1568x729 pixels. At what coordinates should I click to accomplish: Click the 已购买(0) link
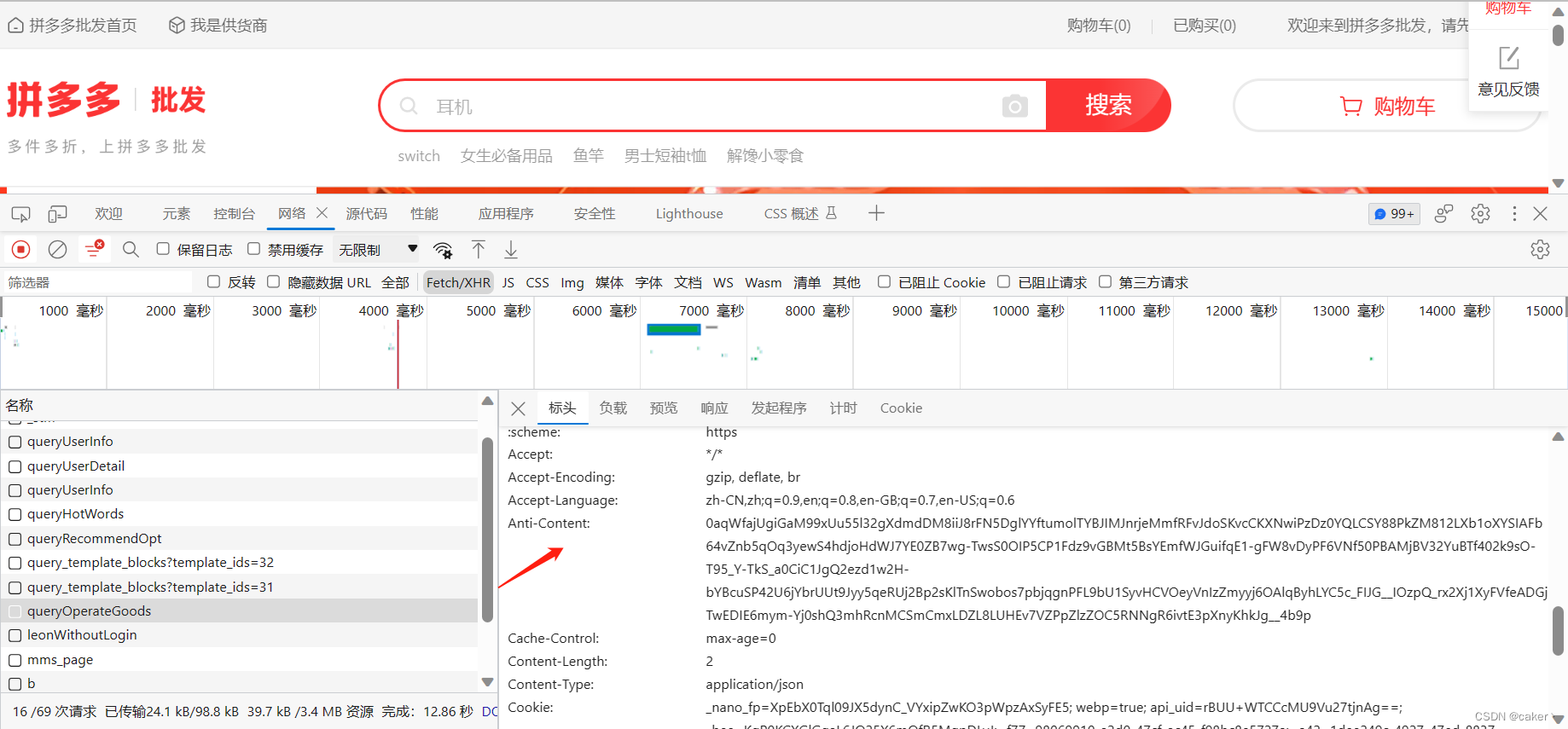[x=1205, y=26]
